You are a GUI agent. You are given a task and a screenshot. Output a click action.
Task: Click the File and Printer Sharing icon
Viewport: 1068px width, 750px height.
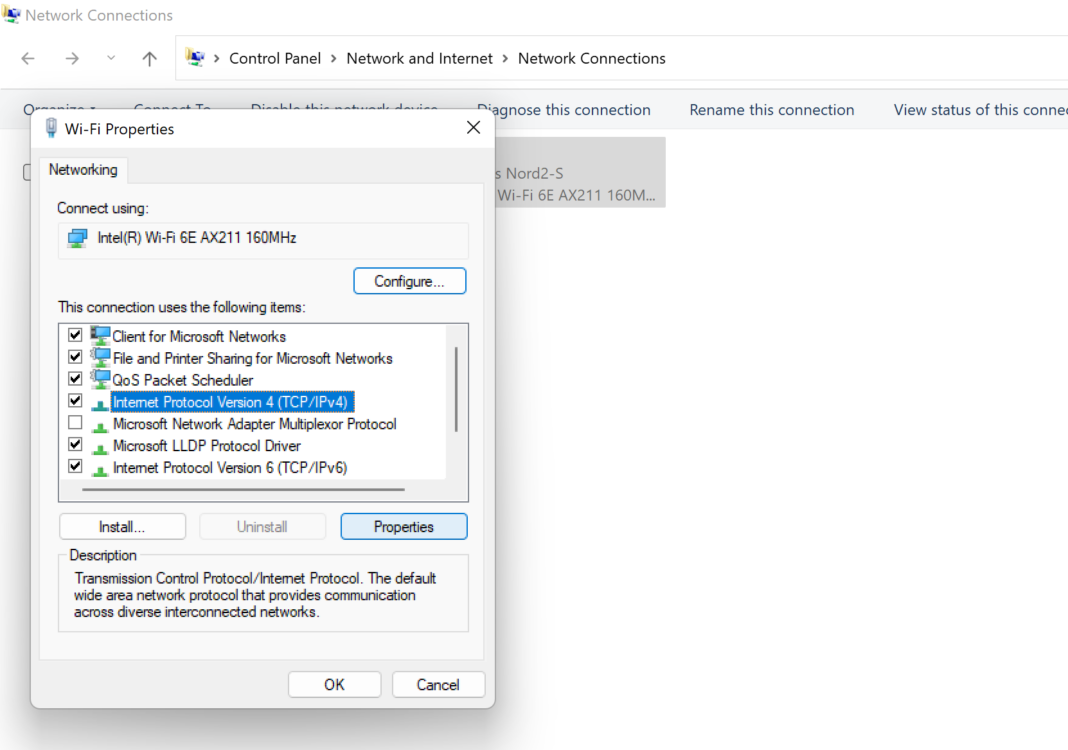point(99,357)
